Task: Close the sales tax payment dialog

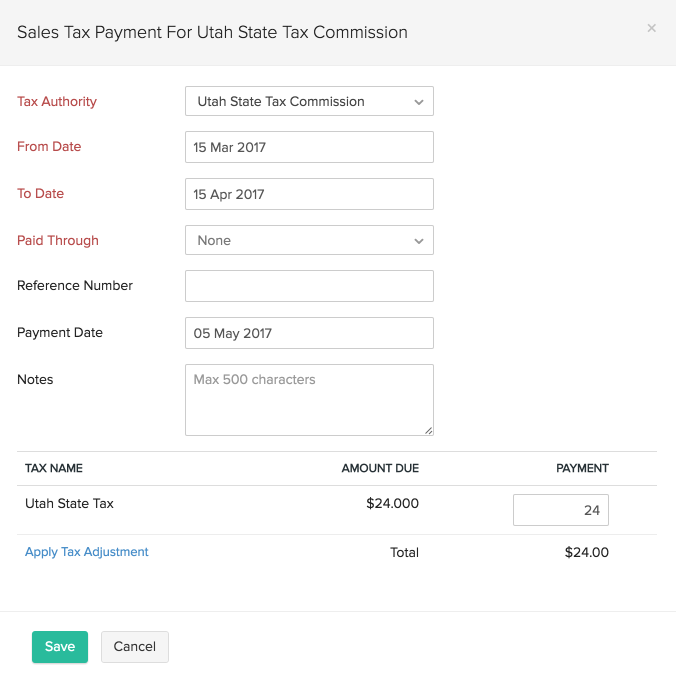Action: tap(652, 29)
